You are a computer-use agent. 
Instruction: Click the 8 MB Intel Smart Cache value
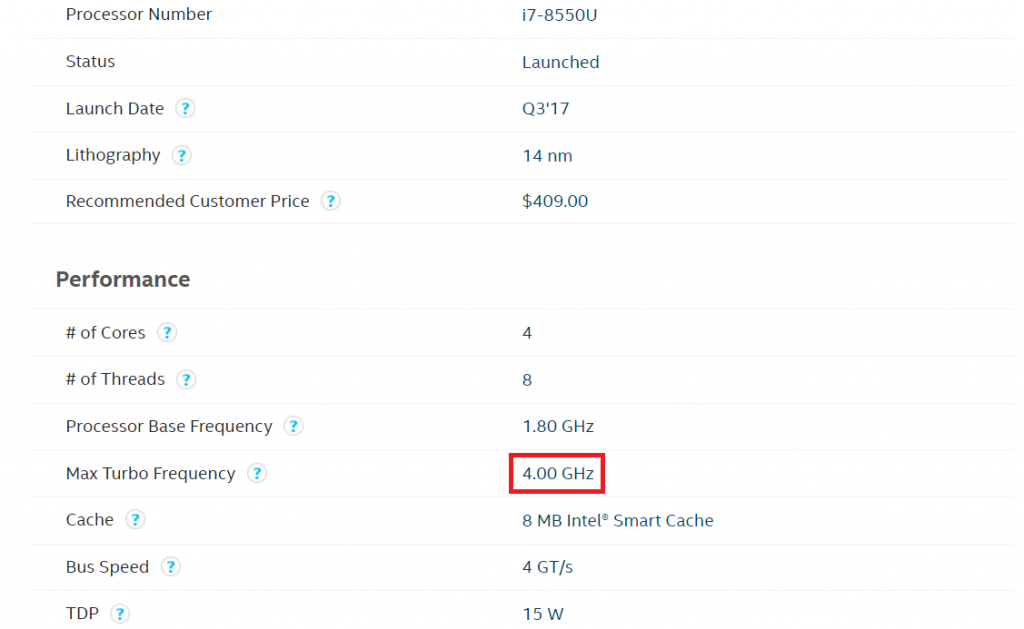(x=617, y=520)
